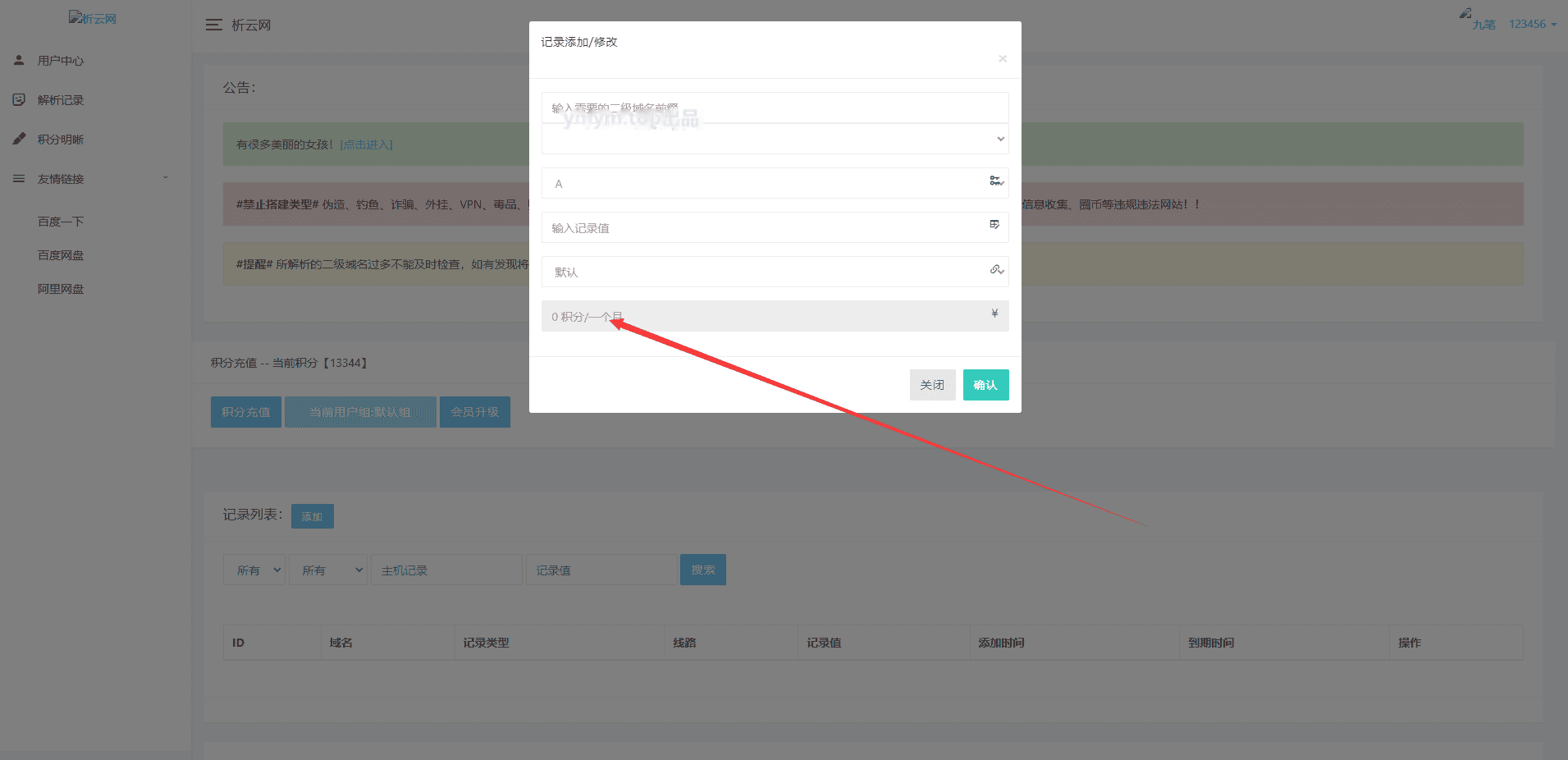The image size is (1568, 760).
Task: Open the first 所有 filter dropdown
Action: pyautogui.click(x=254, y=570)
